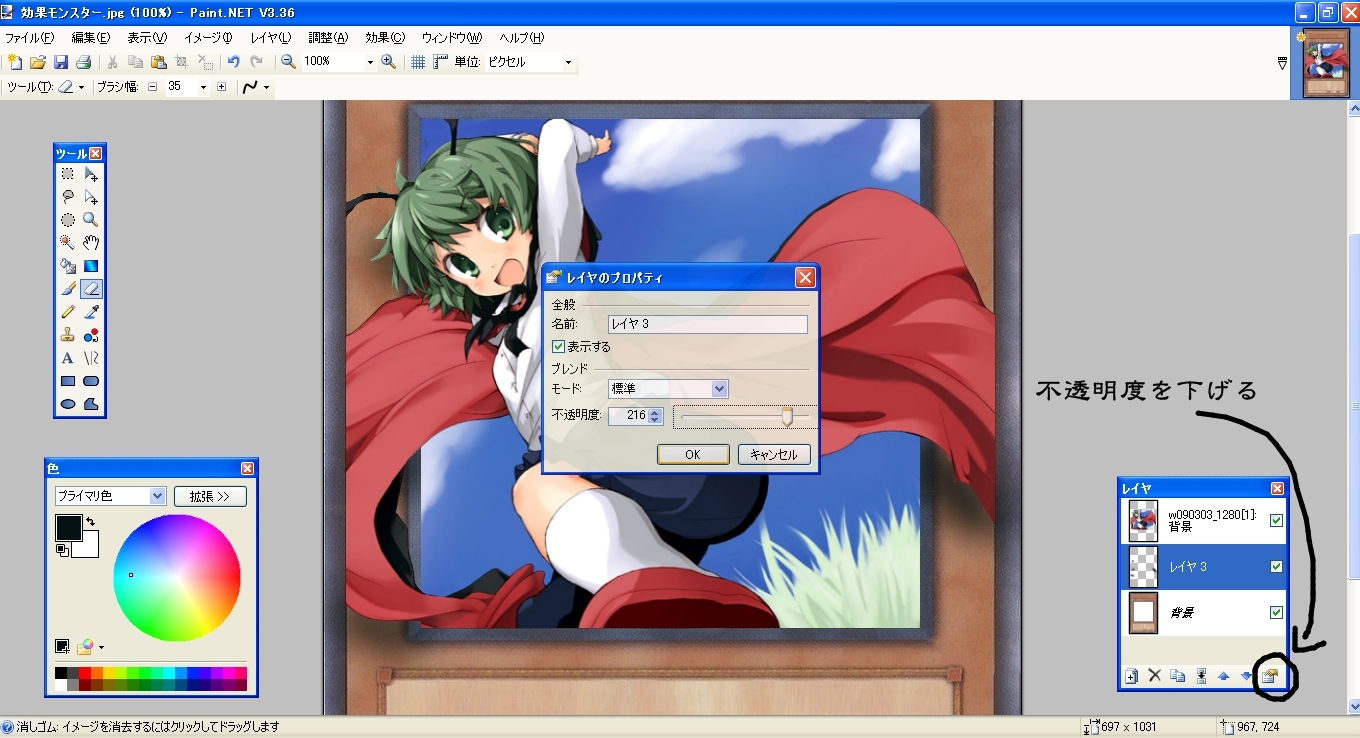This screenshot has height=738, width=1360.
Task: Select the Line/Curve tool
Action: (x=91, y=358)
